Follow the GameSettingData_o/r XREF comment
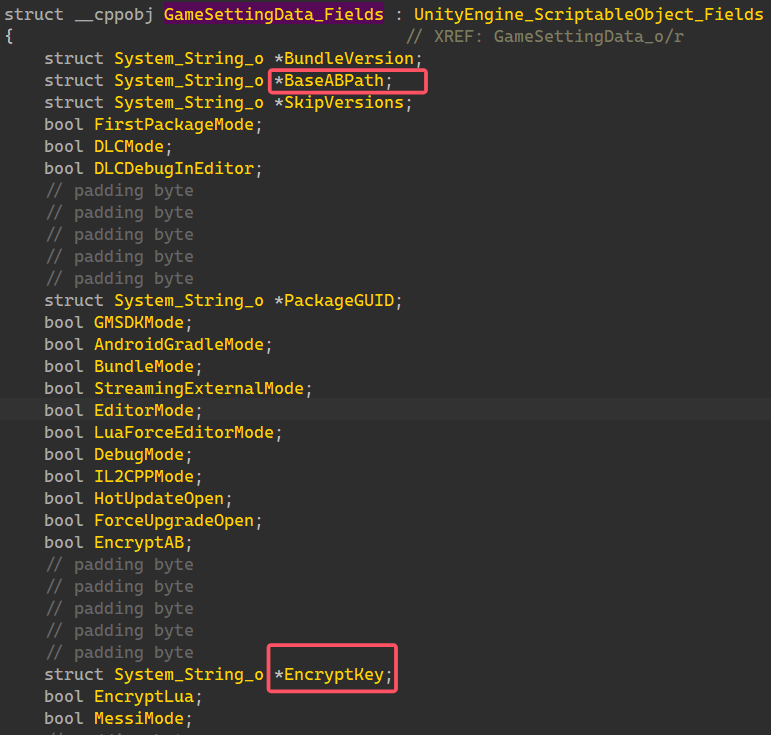The image size is (771, 735). click(588, 37)
